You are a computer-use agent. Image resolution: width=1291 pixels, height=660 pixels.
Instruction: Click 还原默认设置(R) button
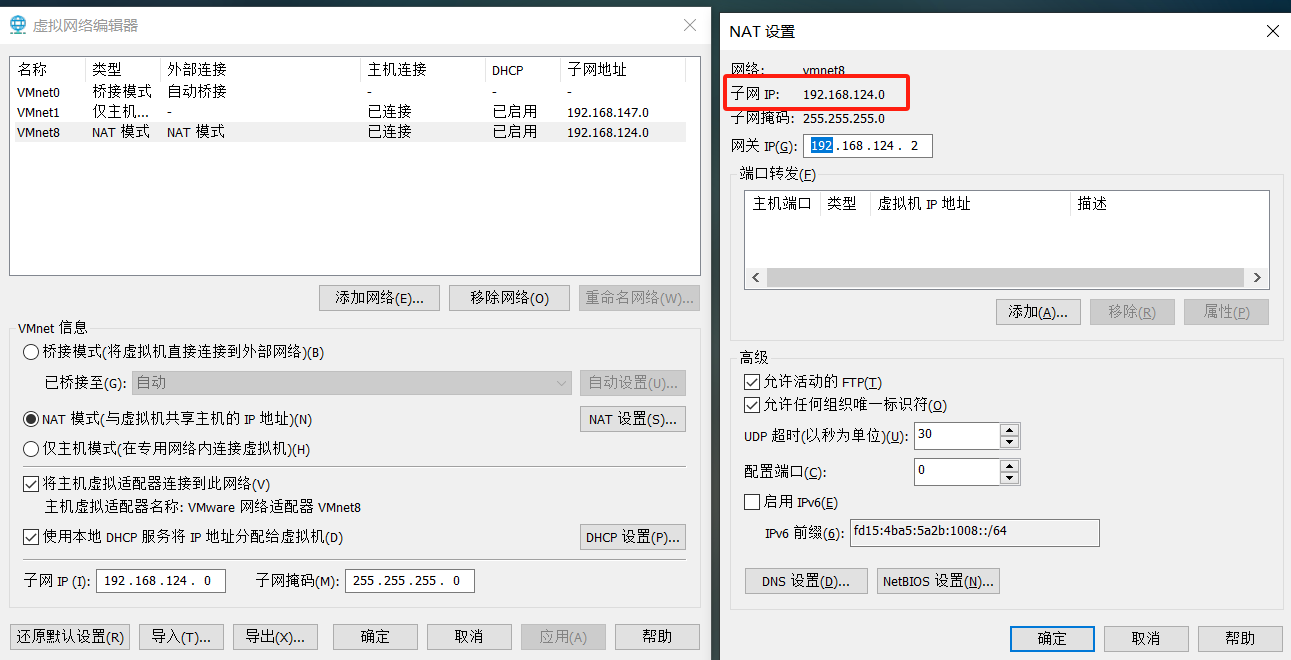pos(70,637)
